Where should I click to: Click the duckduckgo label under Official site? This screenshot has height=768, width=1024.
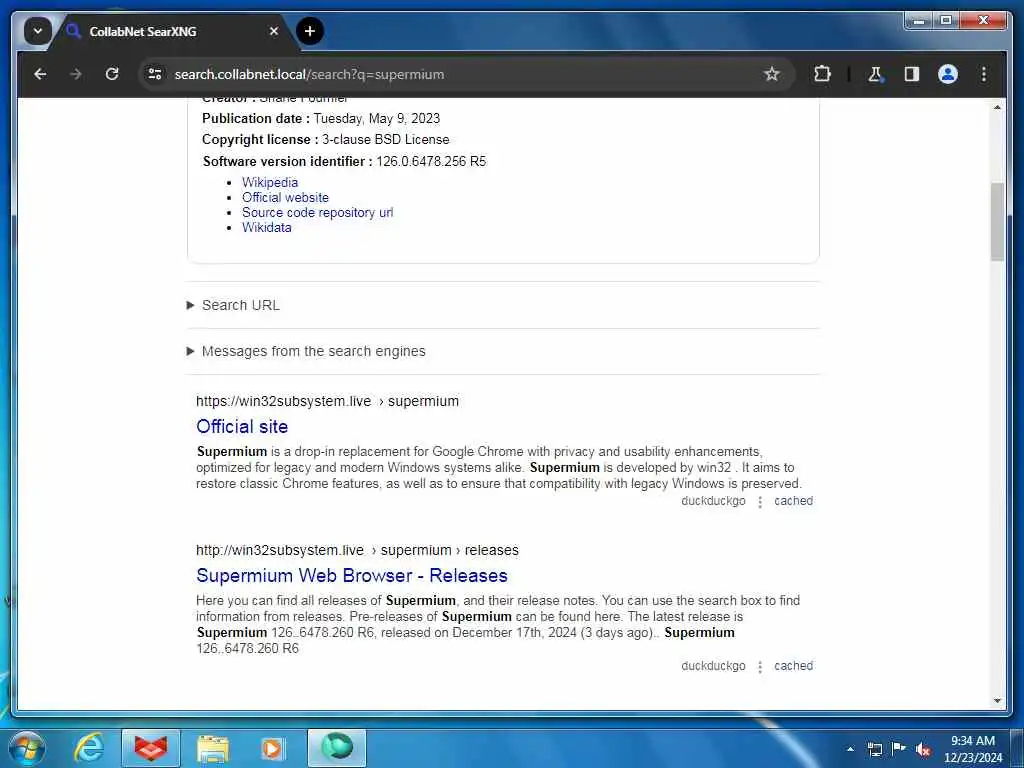click(x=713, y=501)
